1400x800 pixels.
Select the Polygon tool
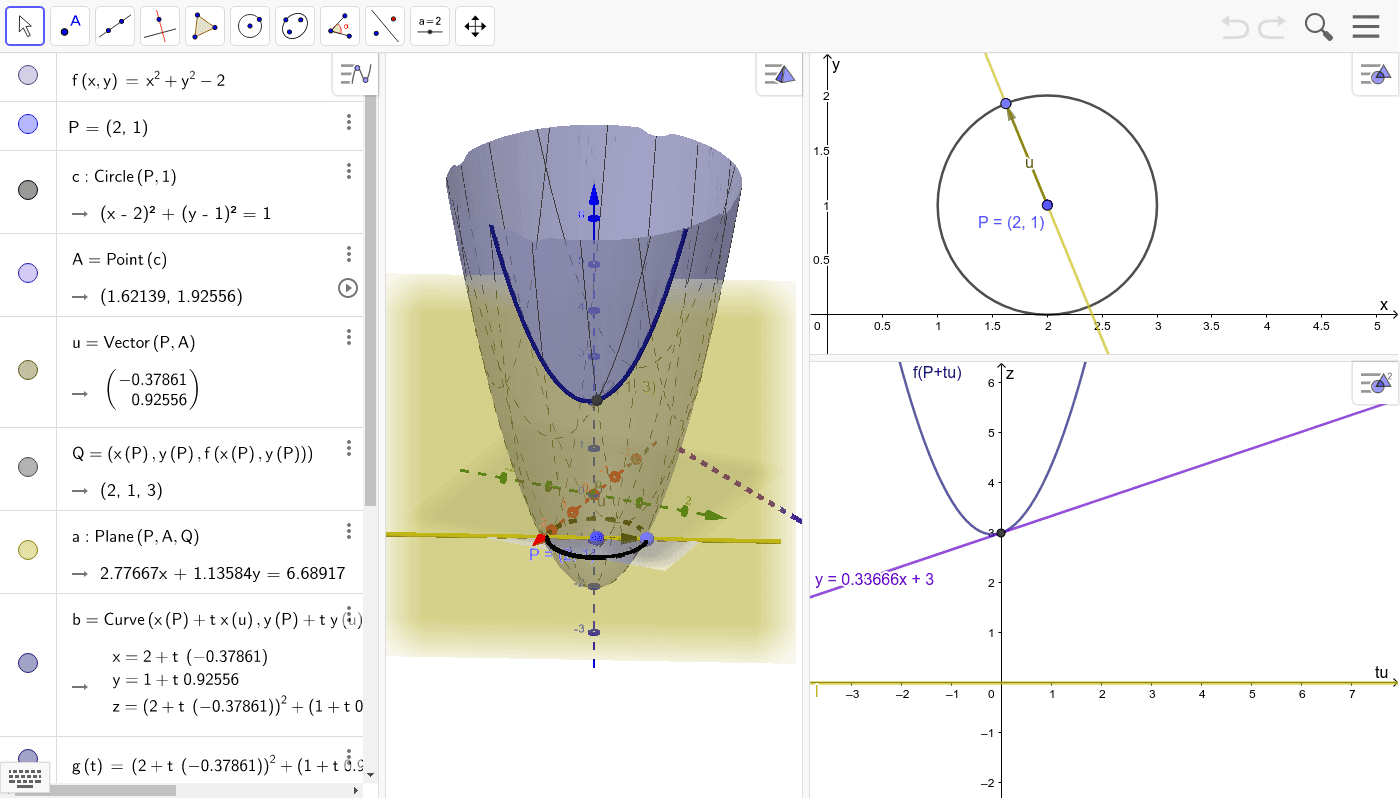click(x=204, y=25)
